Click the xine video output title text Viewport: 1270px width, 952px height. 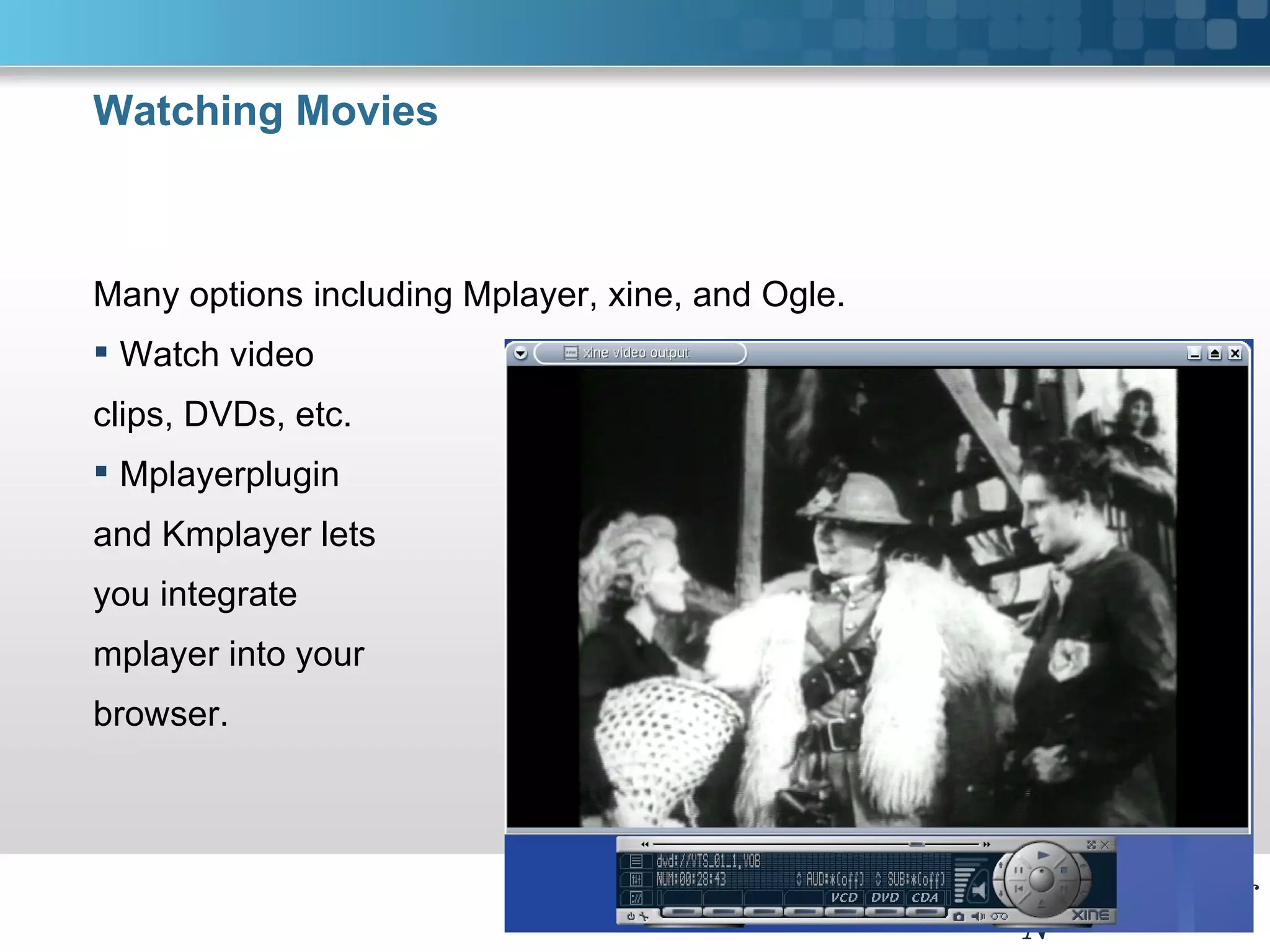(636, 353)
